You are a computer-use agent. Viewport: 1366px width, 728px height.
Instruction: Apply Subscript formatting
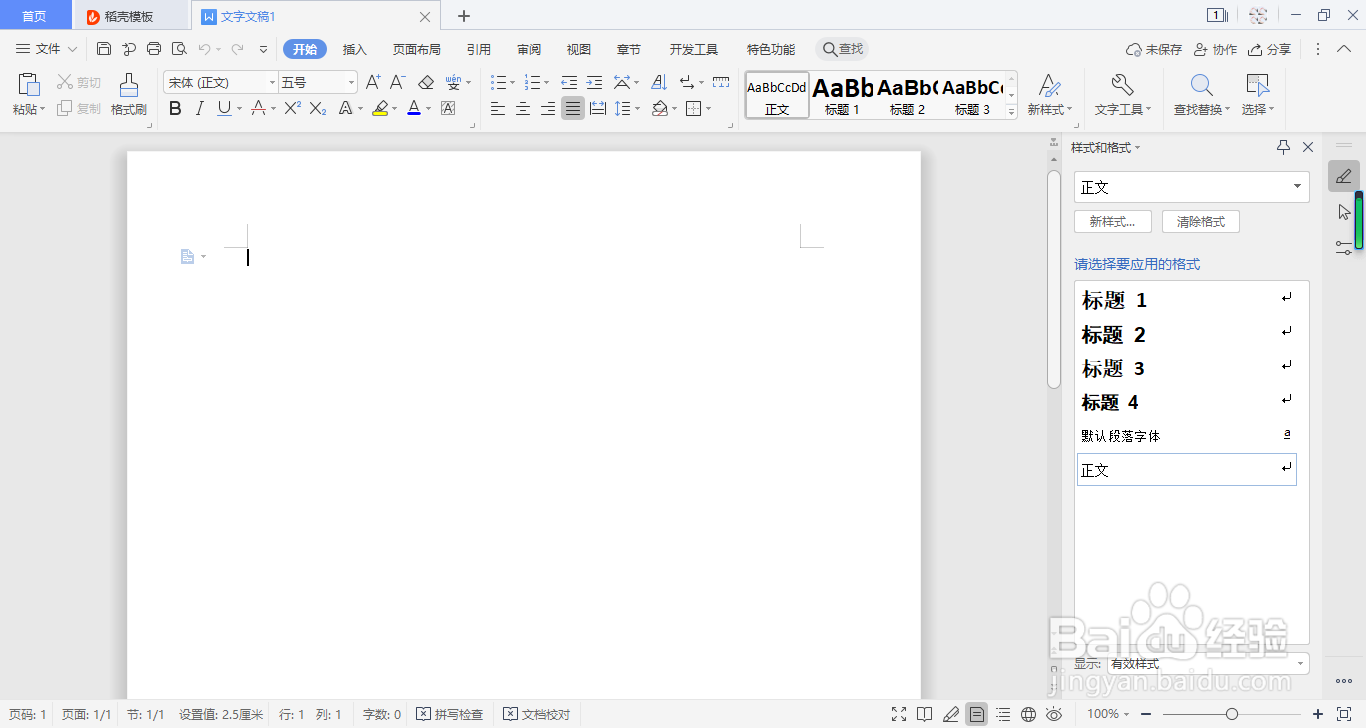[x=318, y=109]
